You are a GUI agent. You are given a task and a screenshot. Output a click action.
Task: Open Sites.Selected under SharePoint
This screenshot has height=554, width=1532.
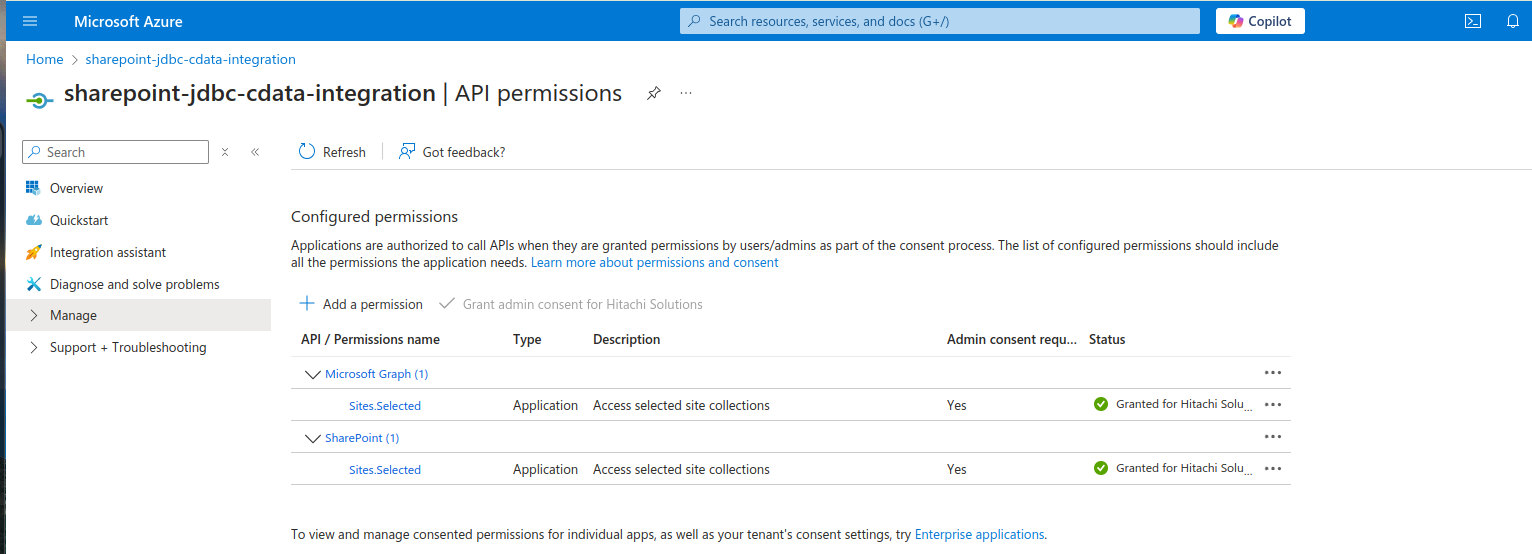[x=385, y=470]
